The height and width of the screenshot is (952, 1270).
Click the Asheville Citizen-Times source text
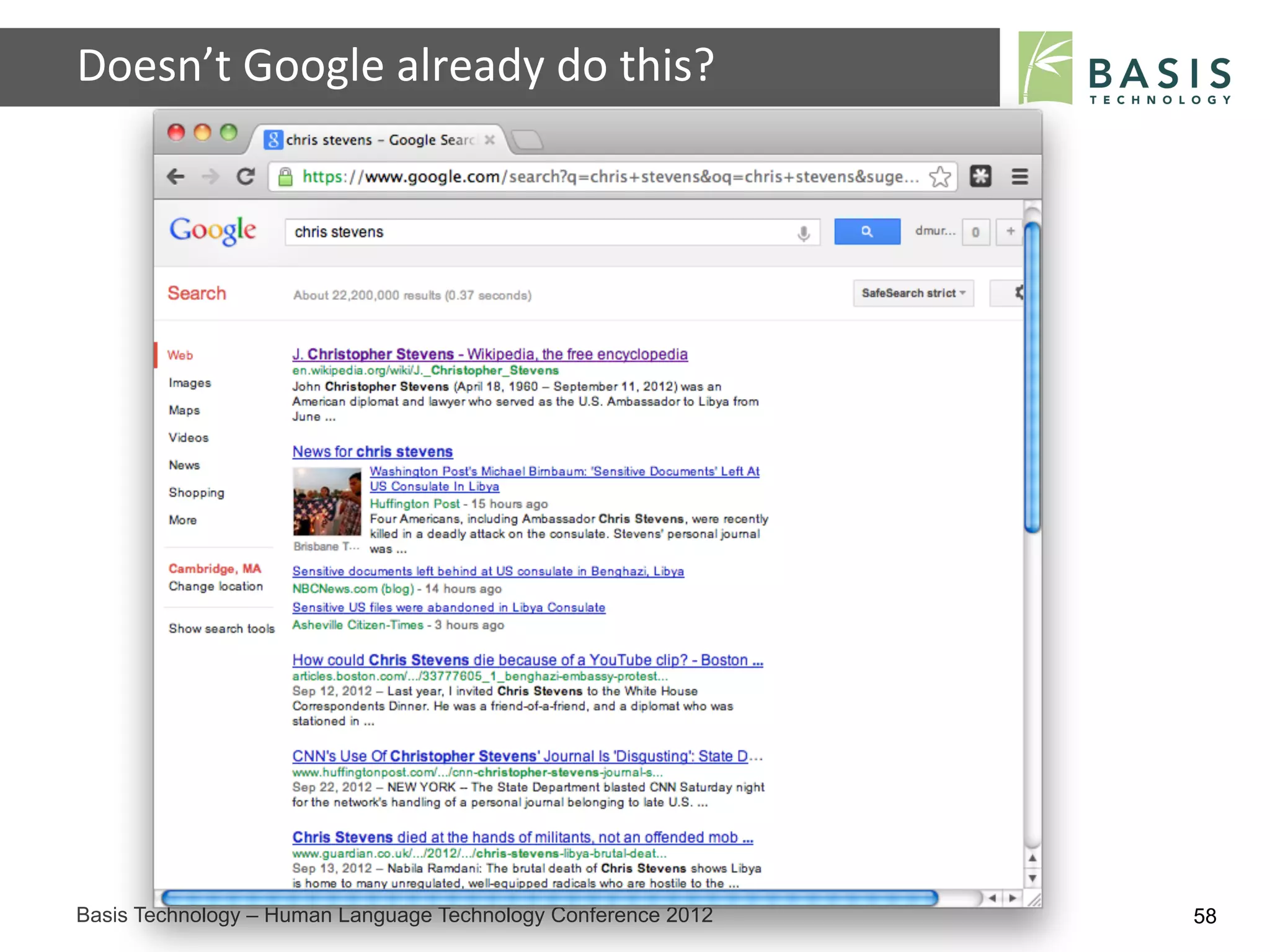point(358,625)
